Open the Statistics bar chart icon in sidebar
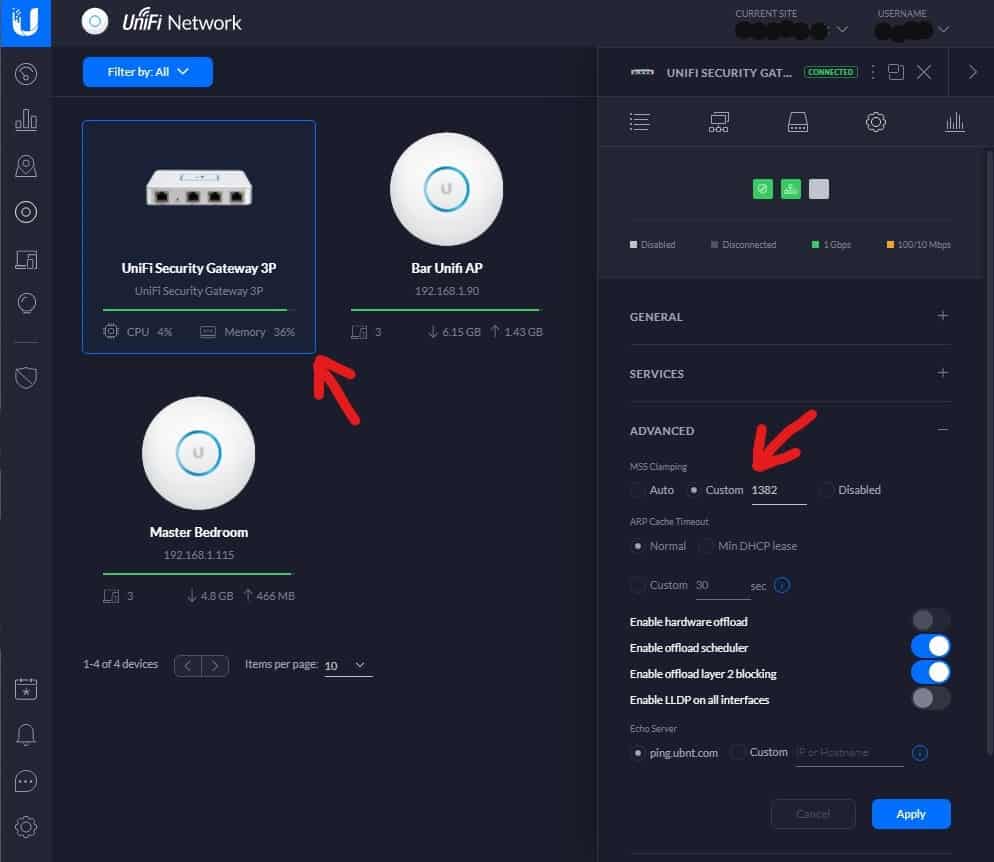The width and height of the screenshot is (994, 862). tap(25, 120)
